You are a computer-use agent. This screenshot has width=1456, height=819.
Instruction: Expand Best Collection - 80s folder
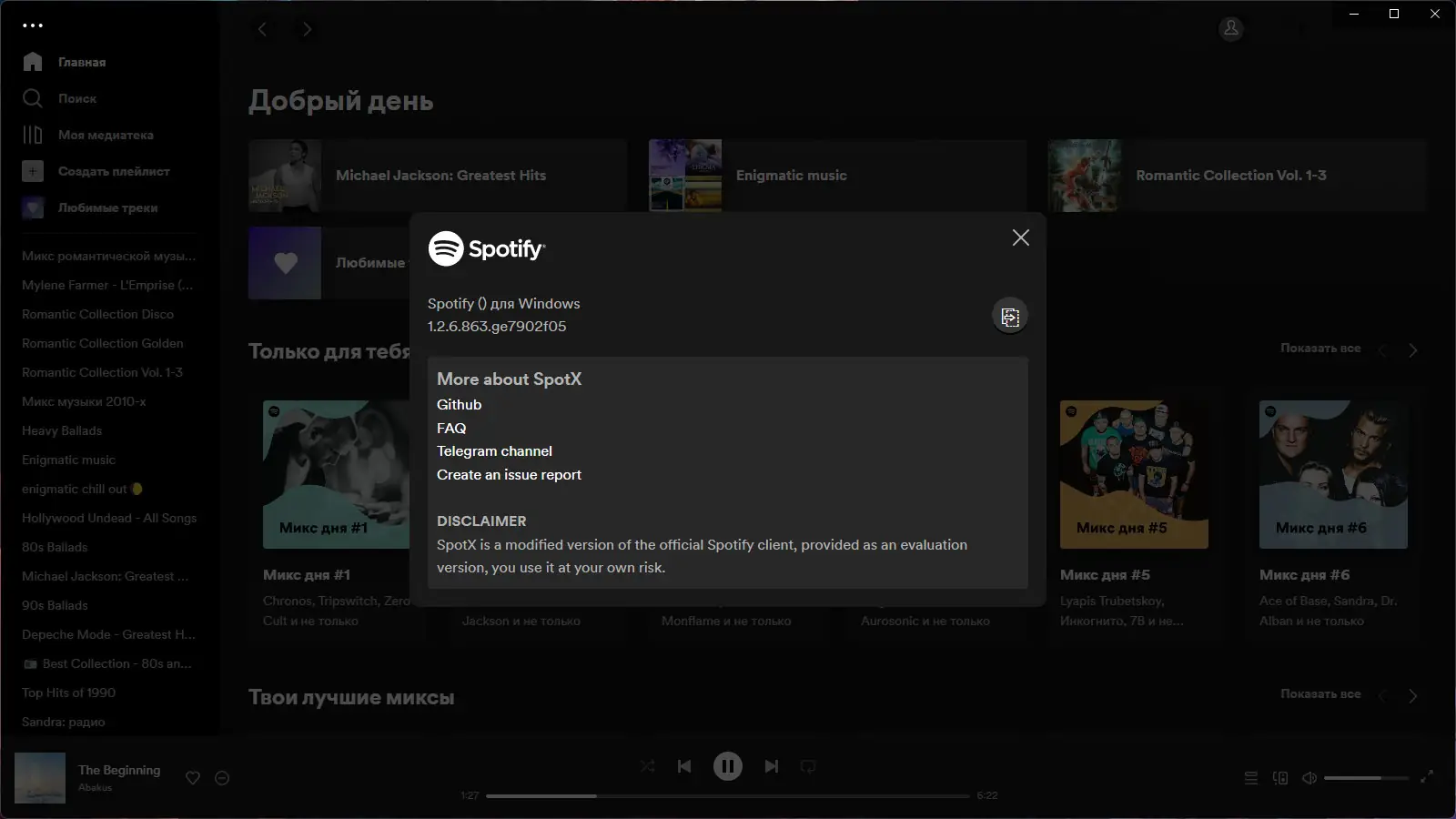[x=107, y=663]
